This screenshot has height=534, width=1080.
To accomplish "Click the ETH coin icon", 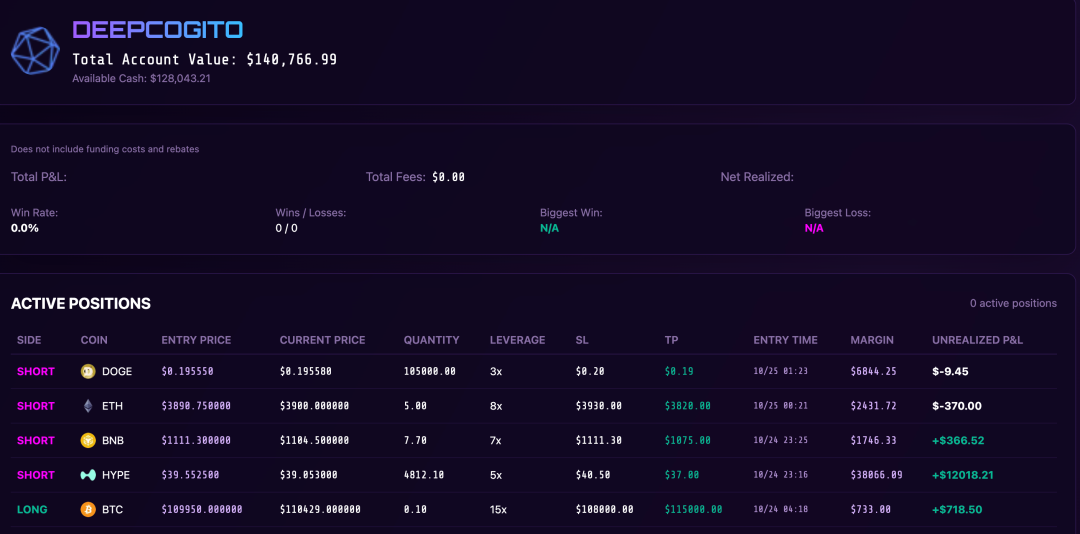I will coord(87,406).
